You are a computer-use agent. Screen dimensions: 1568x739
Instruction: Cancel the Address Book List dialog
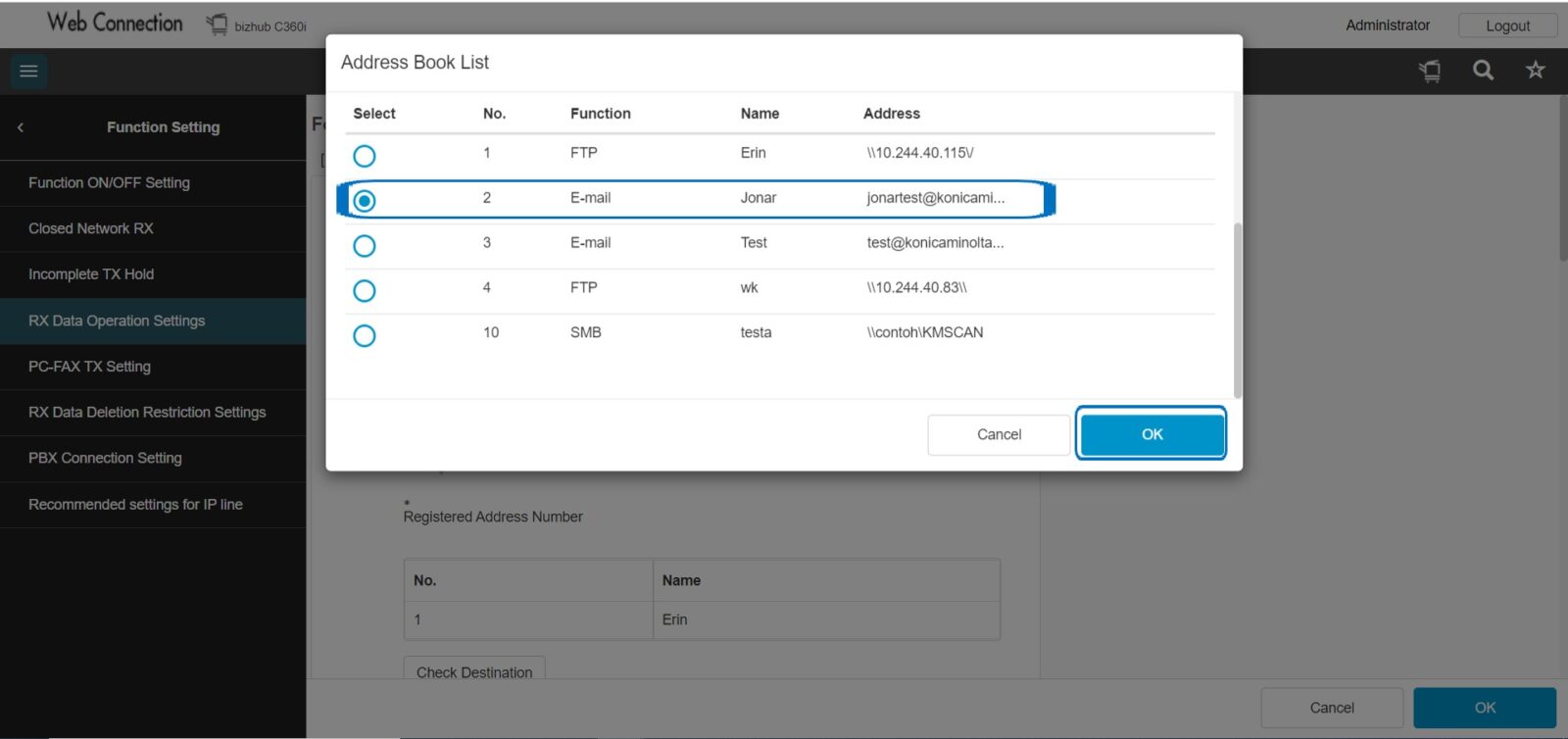click(x=999, y=434)
